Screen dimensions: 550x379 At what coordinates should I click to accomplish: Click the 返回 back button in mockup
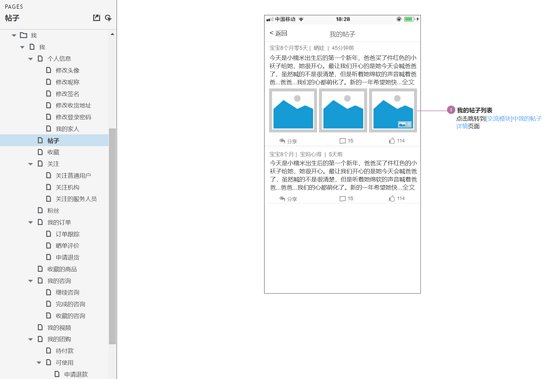(x=279, y=33)
